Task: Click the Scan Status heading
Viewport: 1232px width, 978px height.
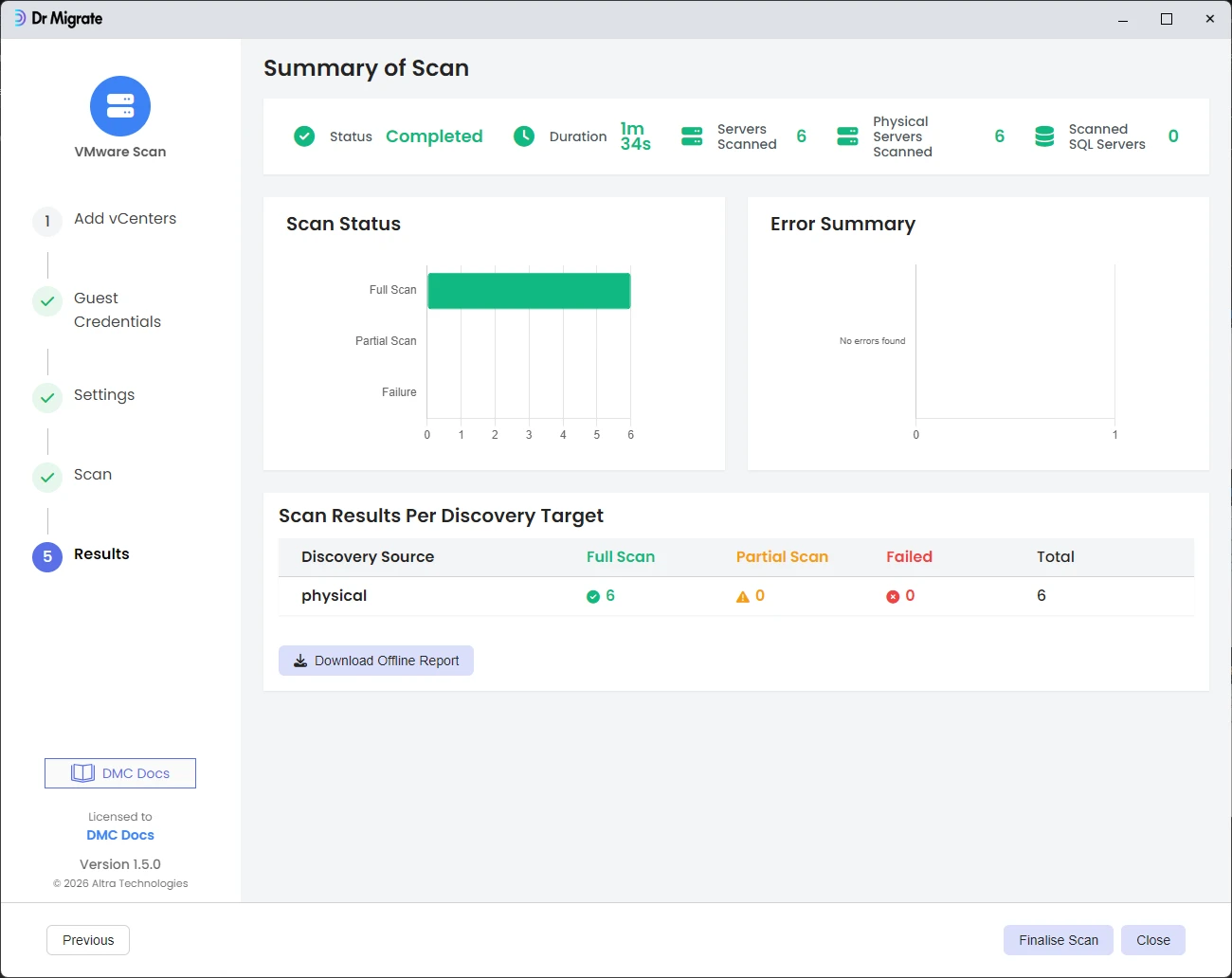Action: (x=343, y=225)
